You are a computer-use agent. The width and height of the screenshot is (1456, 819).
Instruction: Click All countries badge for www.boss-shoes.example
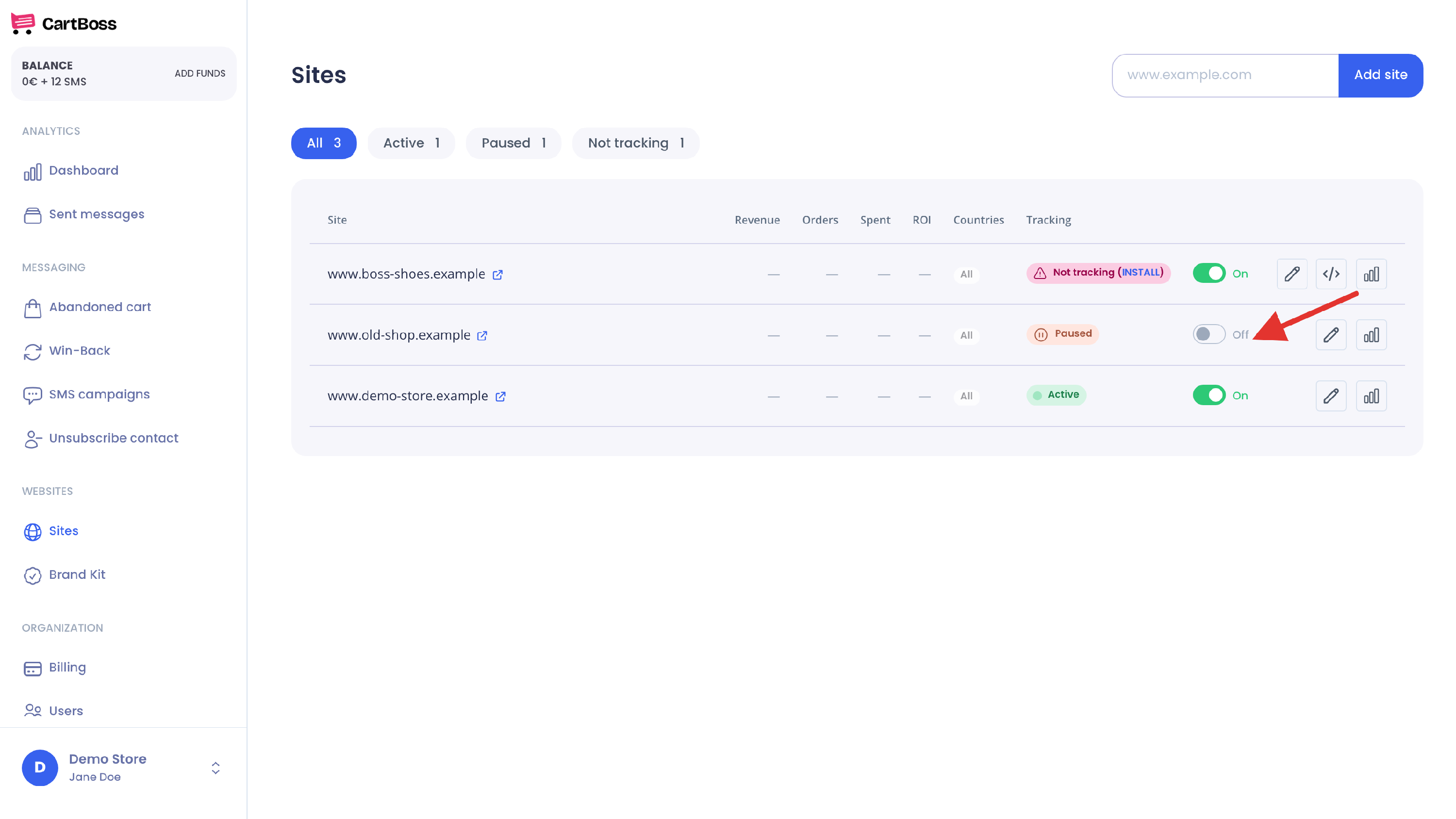pyautogui.click(x=966, y=275)
